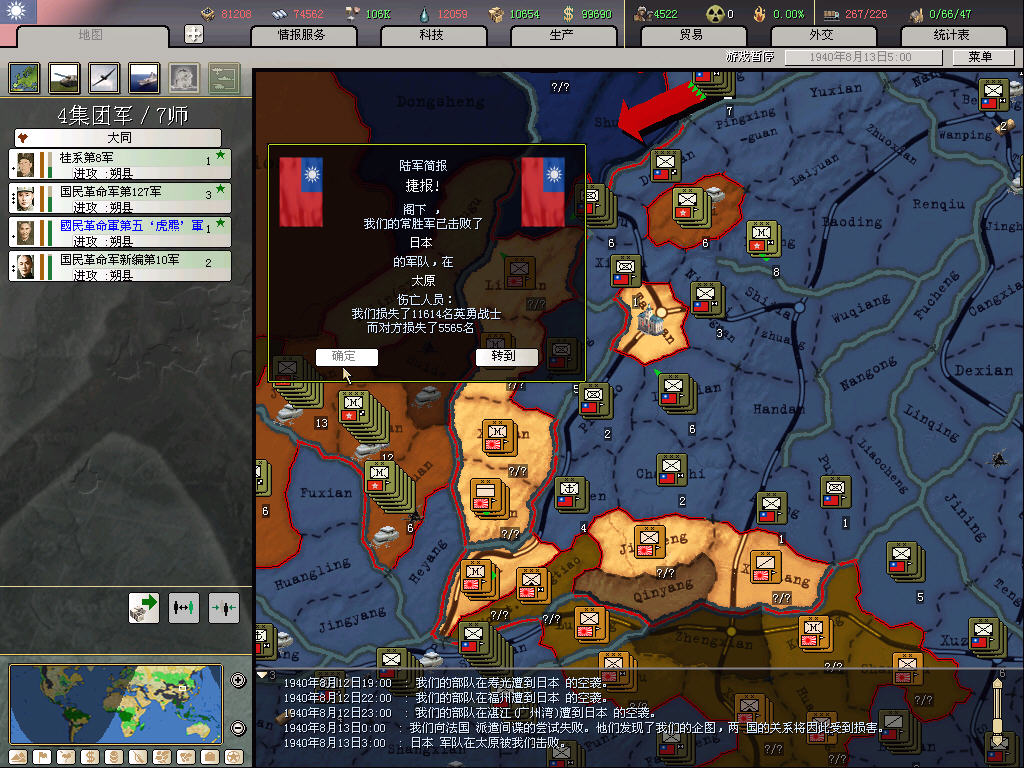Select terrain map mode mountain icon
1024x768 pixels.
click(18, 758)
